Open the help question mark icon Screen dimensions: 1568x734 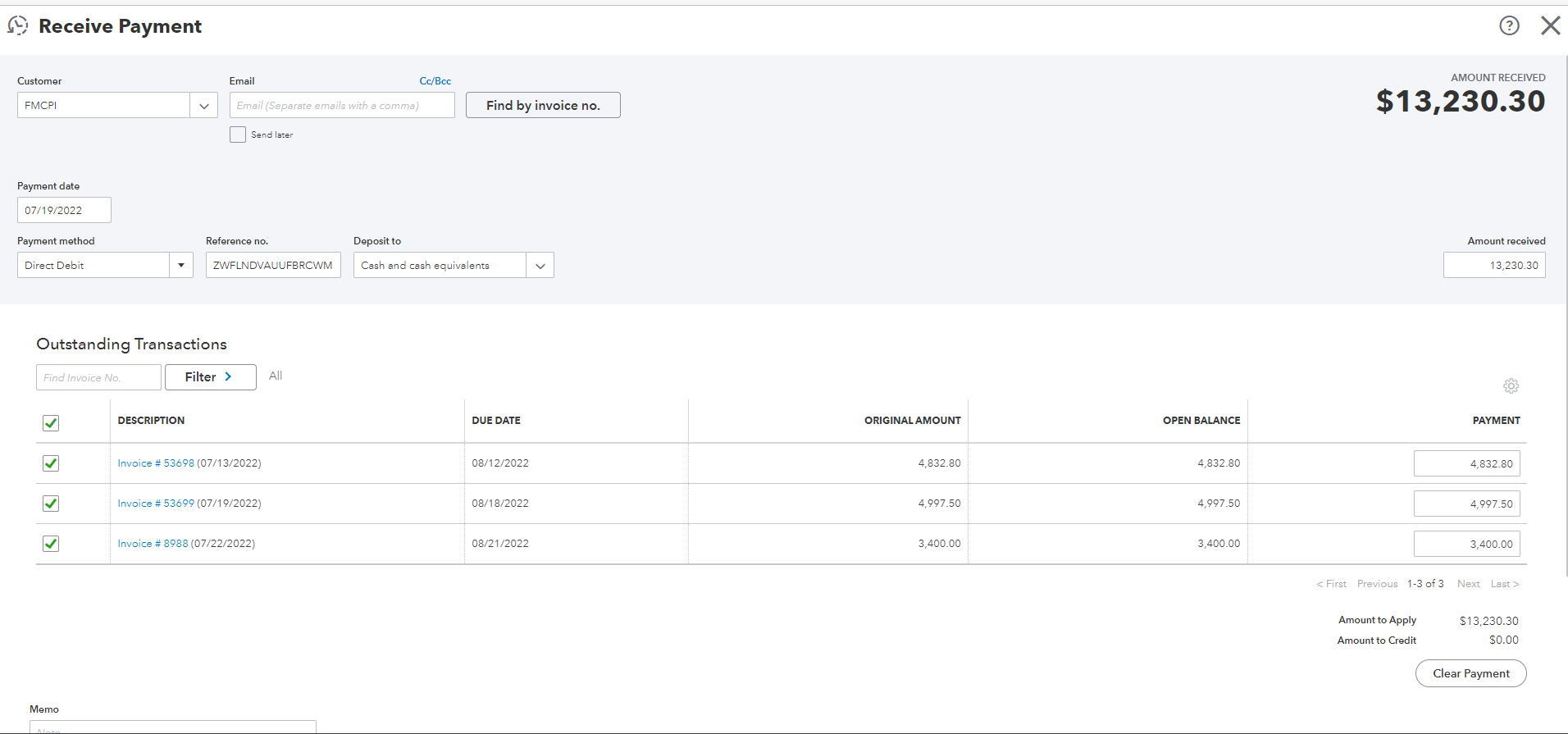pos(1509,25)
